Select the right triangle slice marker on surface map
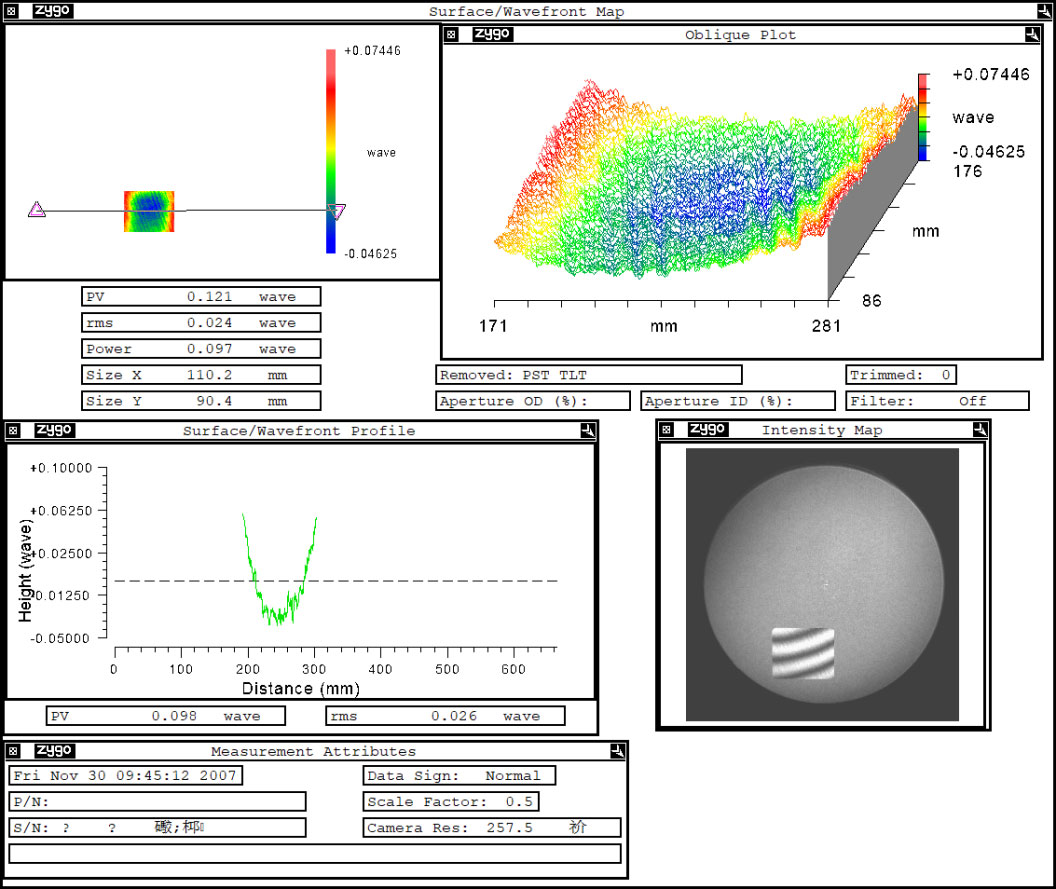1056x889 pixels. tap(337, 211)
